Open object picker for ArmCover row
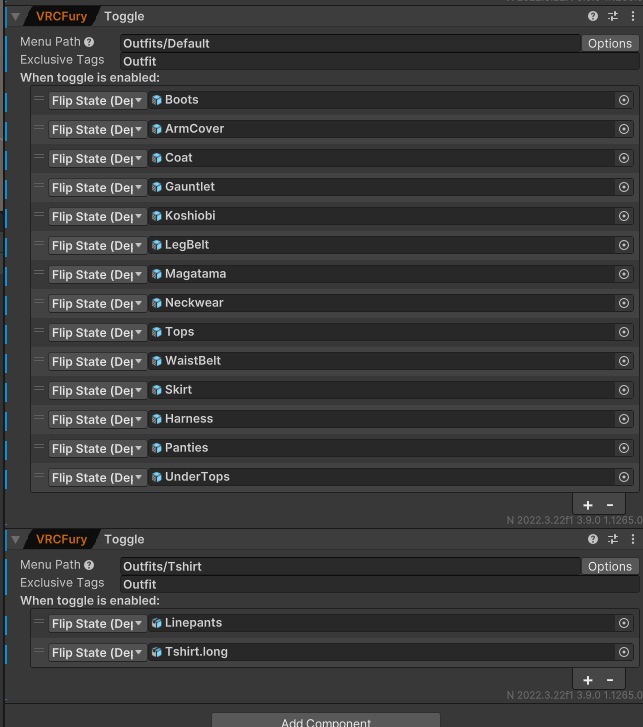Viewport: 643px width, 727px height. click(624, 129)
